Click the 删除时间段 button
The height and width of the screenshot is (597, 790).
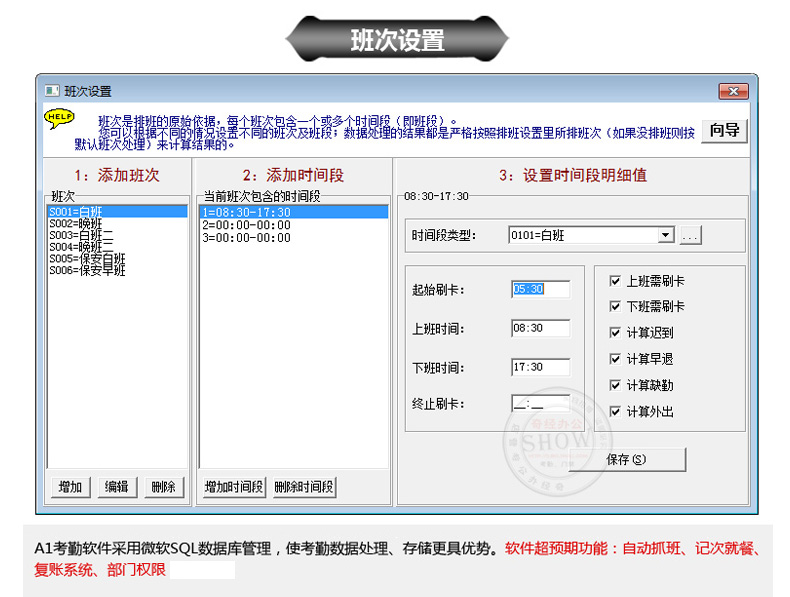(x=304, y=487)
